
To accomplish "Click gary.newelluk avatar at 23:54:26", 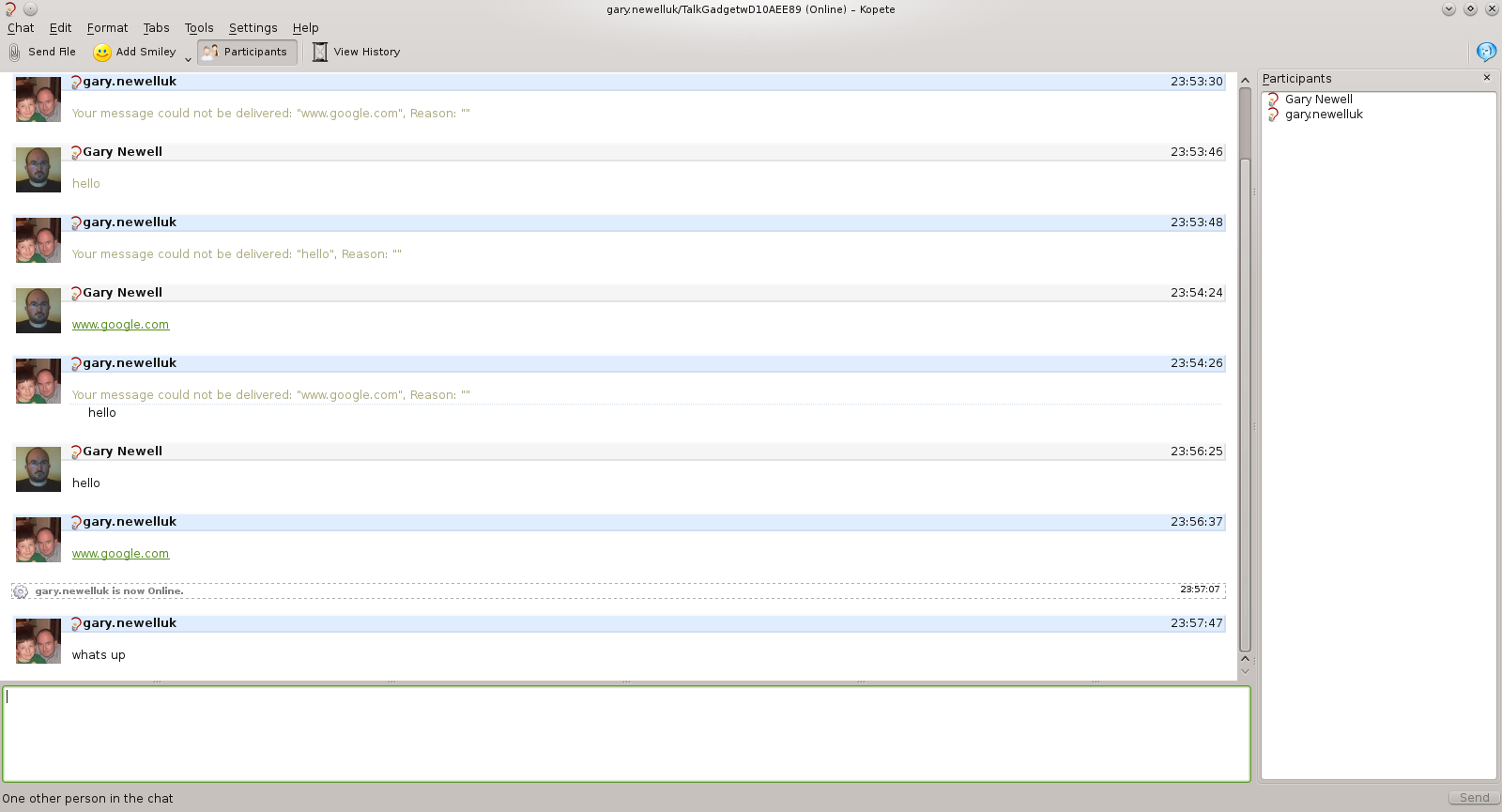I will point(38,381).
